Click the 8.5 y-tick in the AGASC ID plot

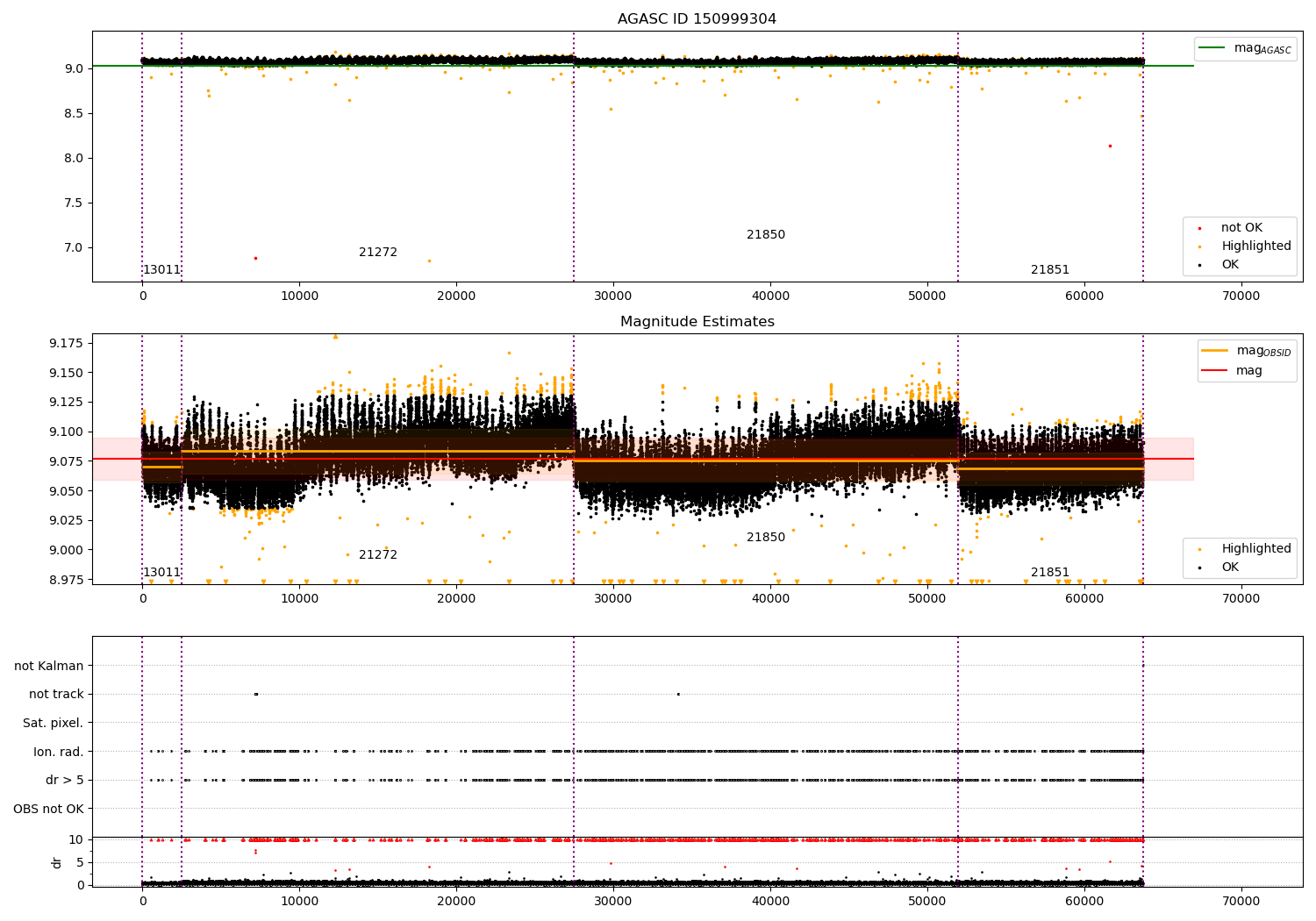(x=75, y=113)
